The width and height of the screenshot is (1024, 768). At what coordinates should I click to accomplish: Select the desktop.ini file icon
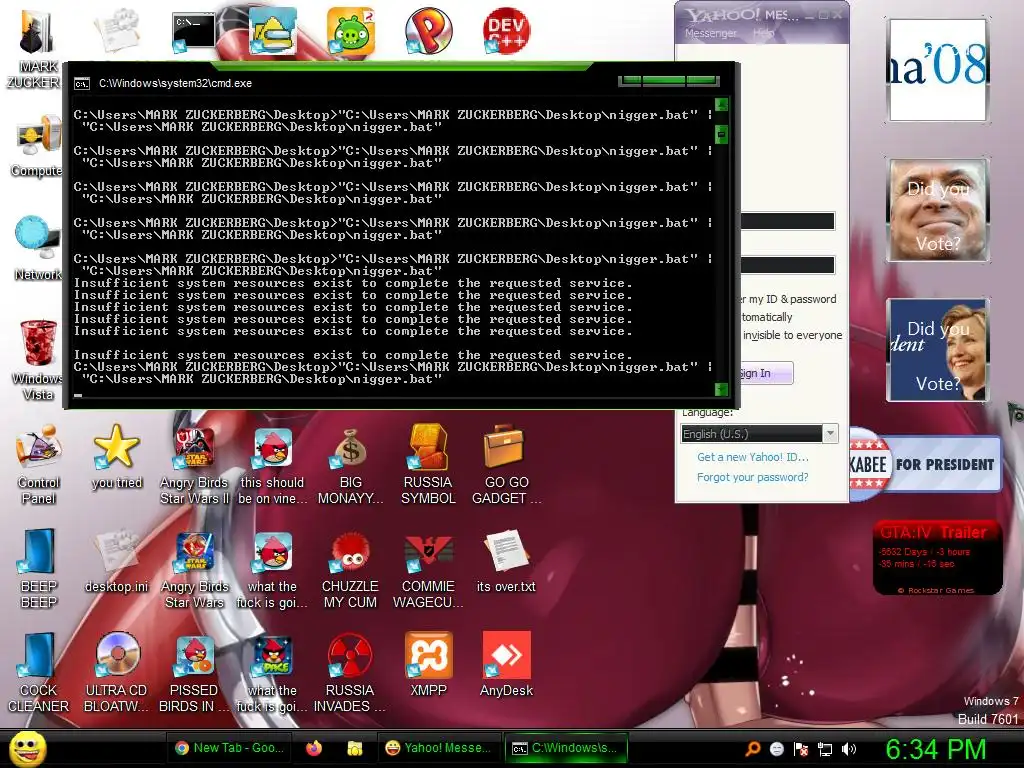116,560
